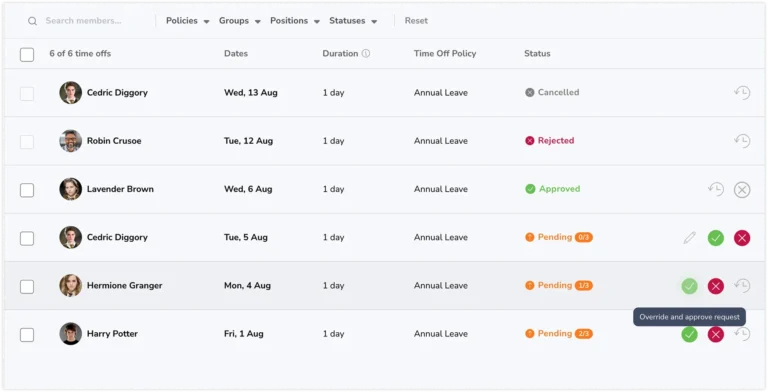This screenshot has height=392, width=768.
Task: Reset all applied filters
Action: pyautogui.click(x=416, y=21)
